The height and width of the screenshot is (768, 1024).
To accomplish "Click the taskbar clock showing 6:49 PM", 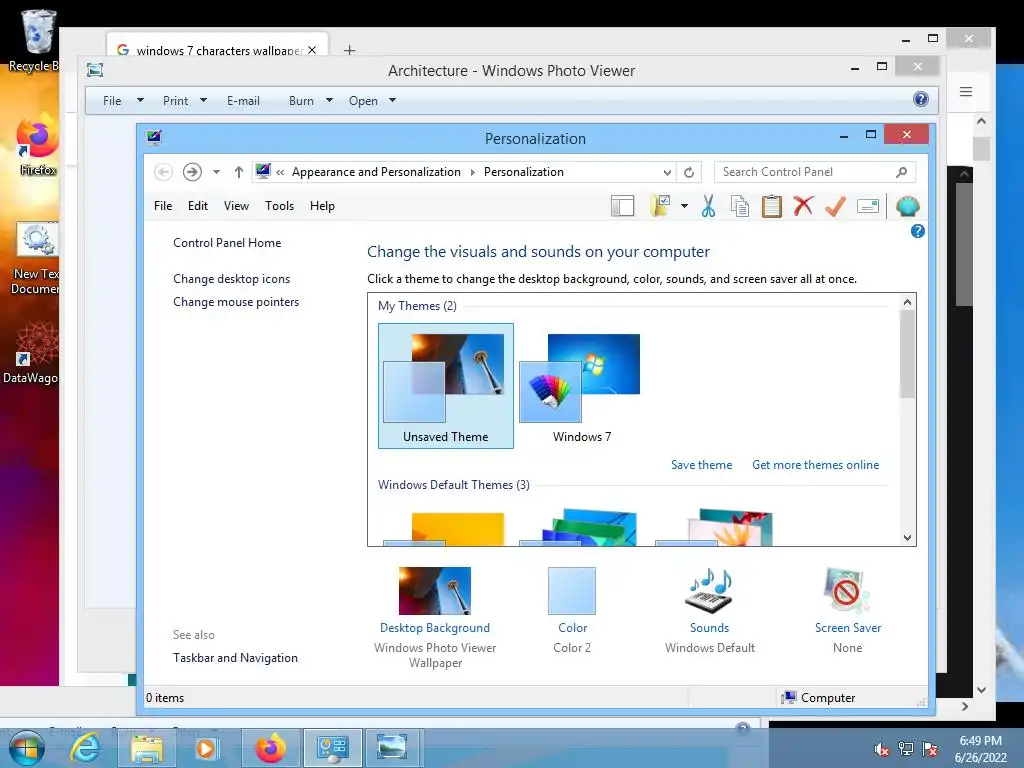I will pos(980,749).
